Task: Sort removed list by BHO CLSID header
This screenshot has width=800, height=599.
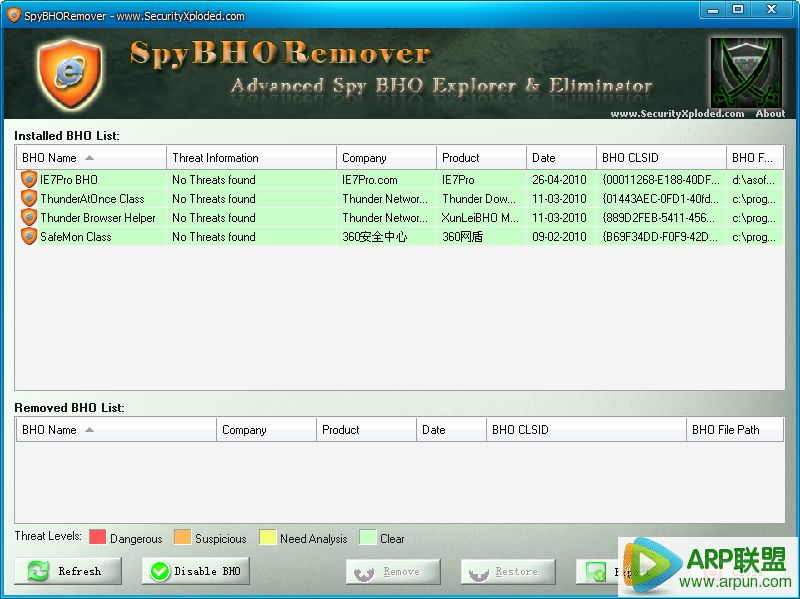Action: point(586,430)
